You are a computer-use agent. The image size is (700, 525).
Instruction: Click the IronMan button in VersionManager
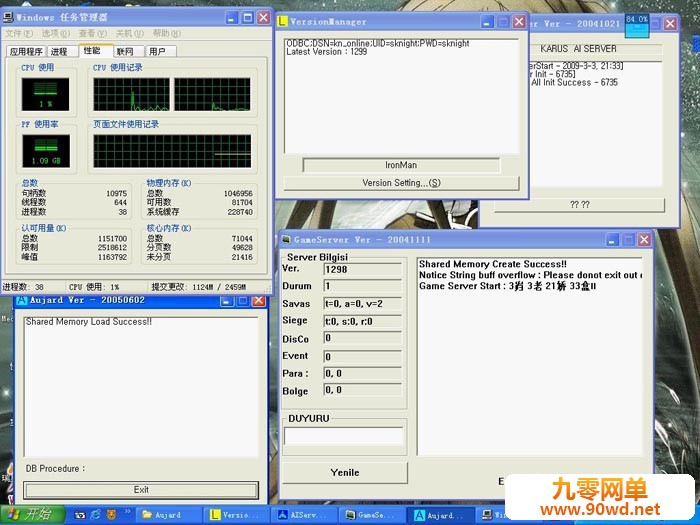(401, 165)
